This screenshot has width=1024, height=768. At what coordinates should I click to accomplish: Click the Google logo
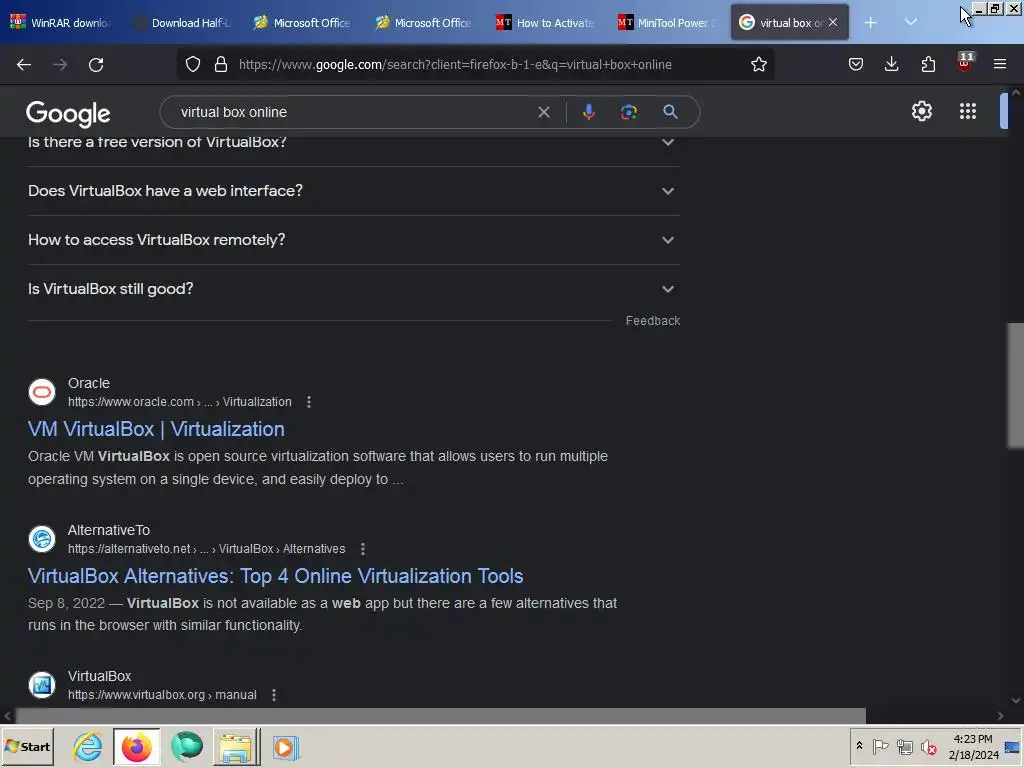click(x=68, y=114)
